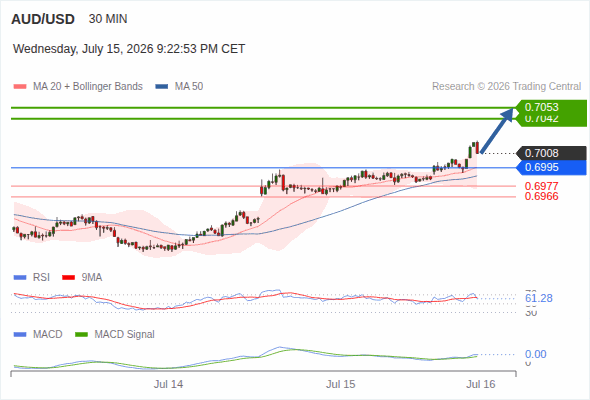Click the MACD blue legend swatch
This screenshot has height=400, width=590.
pos(20,335)
